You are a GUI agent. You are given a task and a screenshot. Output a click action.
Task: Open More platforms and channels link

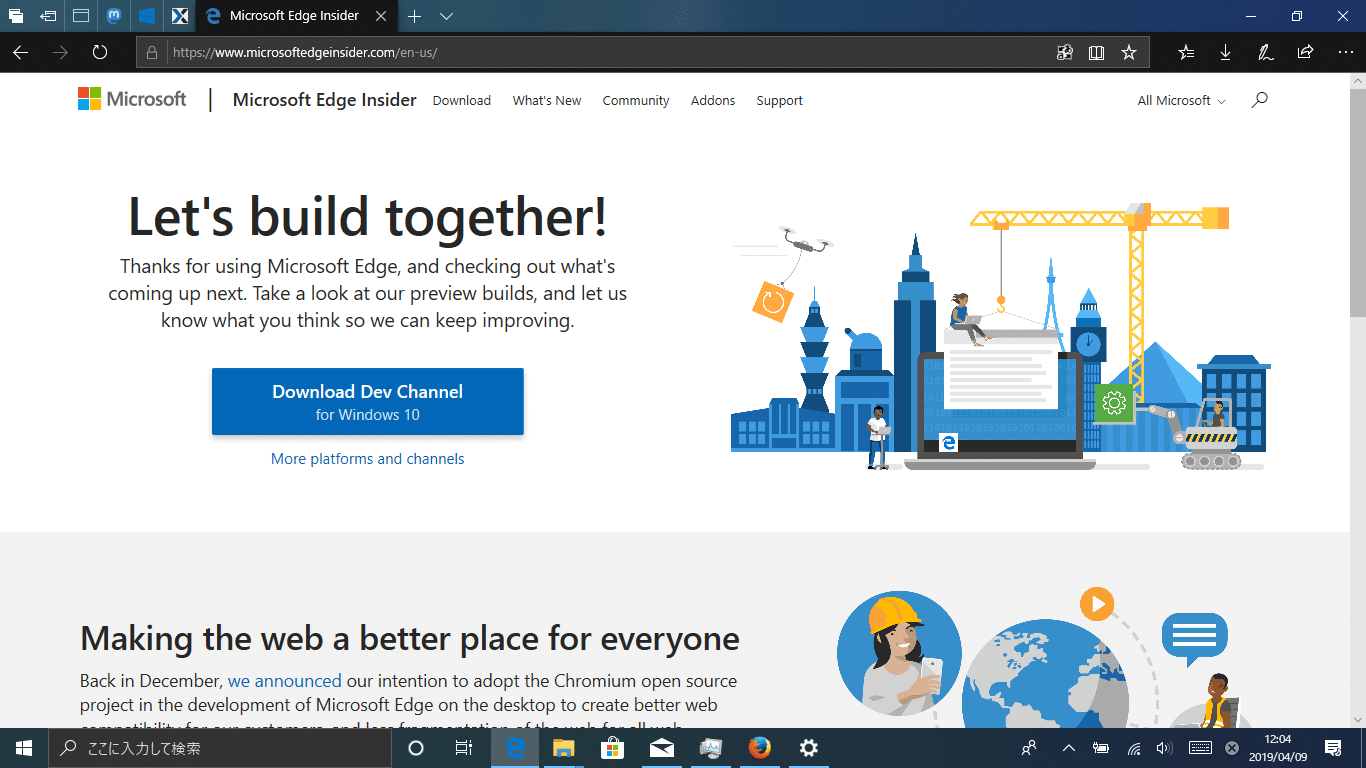pos(367,459)
